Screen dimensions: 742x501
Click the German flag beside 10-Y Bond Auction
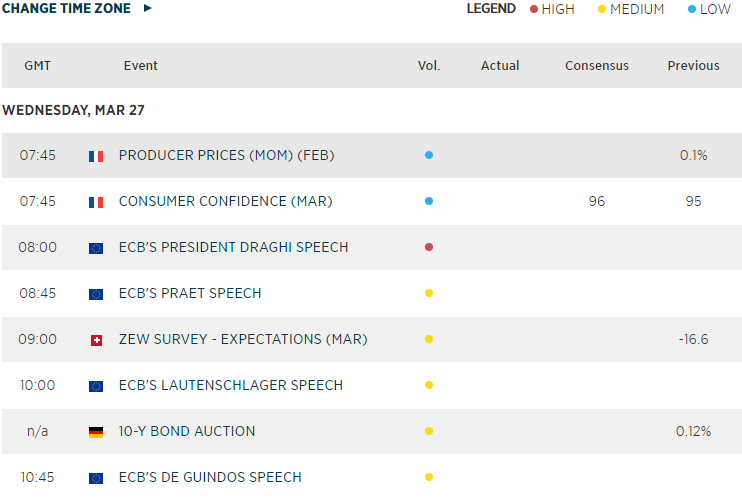click(96, 432)
